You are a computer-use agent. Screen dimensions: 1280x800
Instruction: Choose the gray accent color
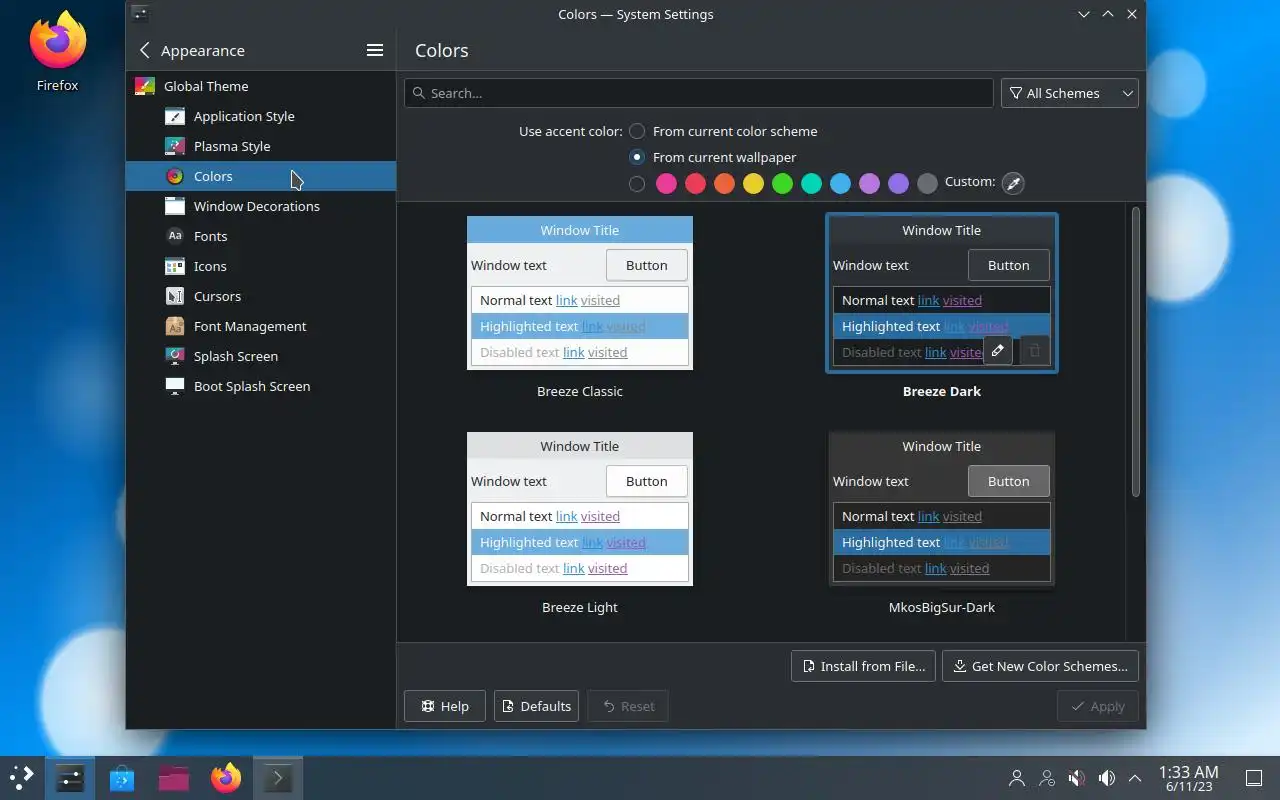click(927, 183)
